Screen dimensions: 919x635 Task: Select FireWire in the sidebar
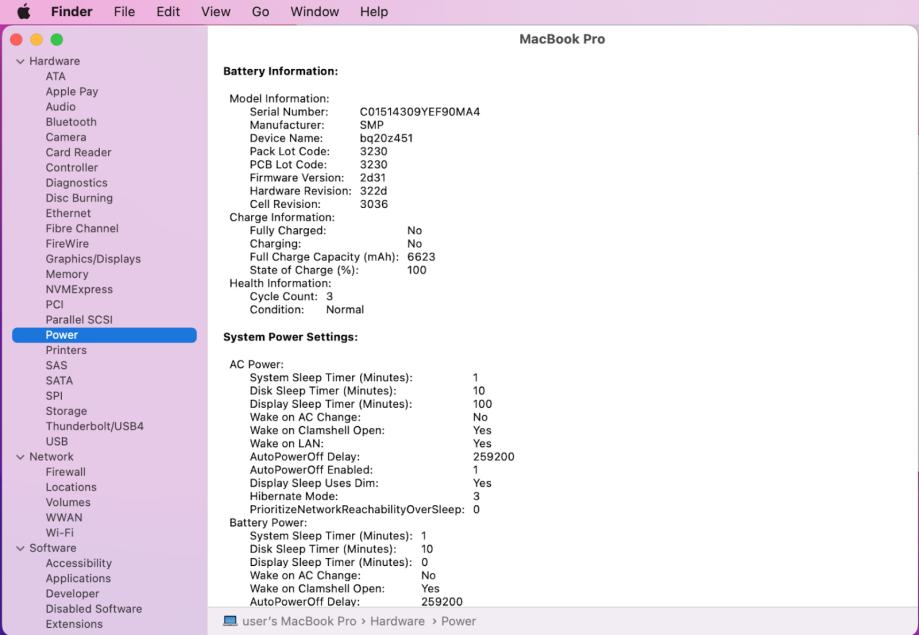pos(67,244)
